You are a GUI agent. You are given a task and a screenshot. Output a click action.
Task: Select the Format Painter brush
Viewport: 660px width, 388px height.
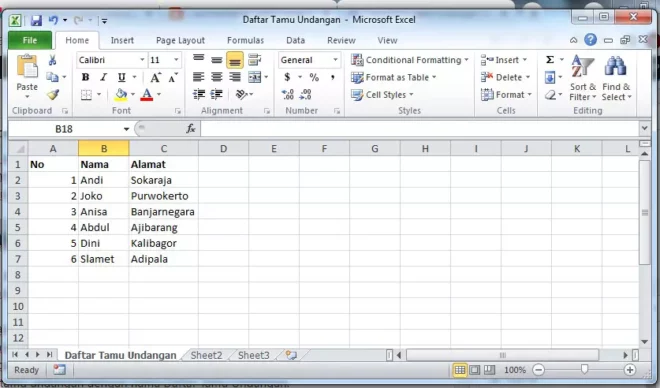click(53, 95)
